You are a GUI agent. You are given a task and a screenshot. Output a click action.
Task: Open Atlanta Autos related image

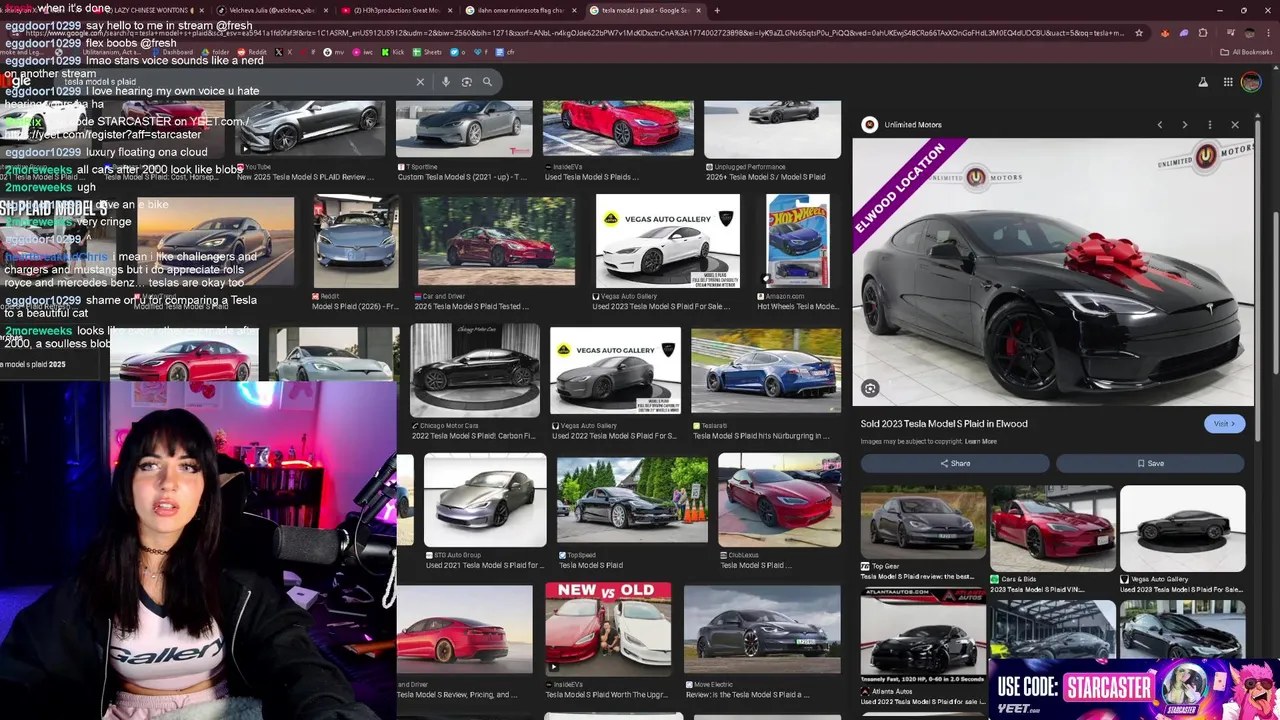923,636
